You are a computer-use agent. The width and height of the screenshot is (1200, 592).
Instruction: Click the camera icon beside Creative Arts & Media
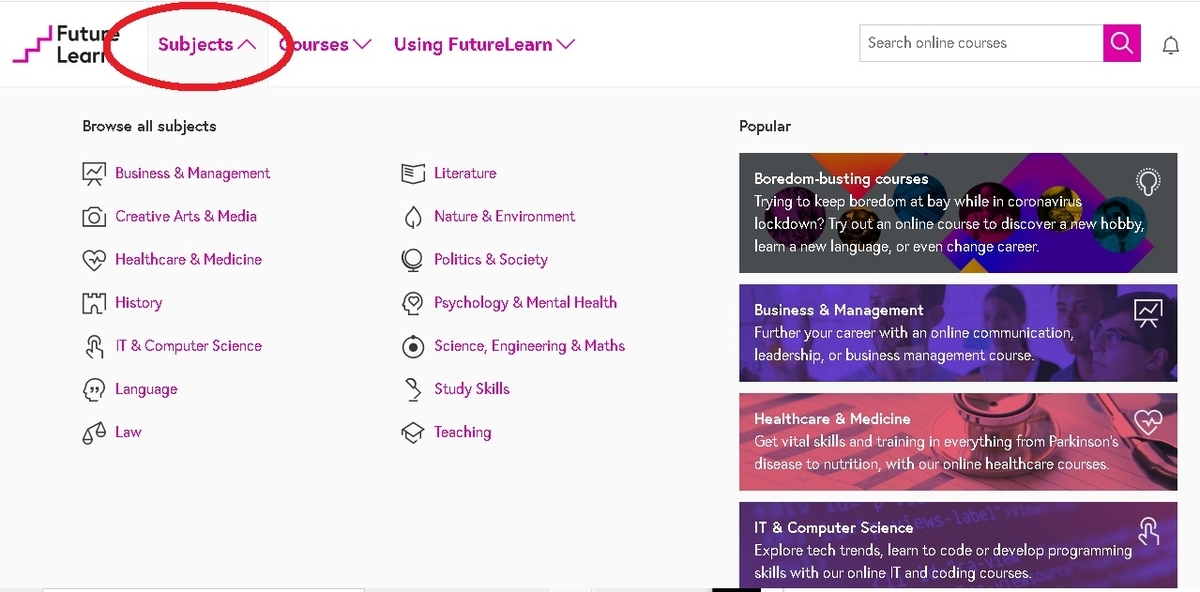coord(94,217)
